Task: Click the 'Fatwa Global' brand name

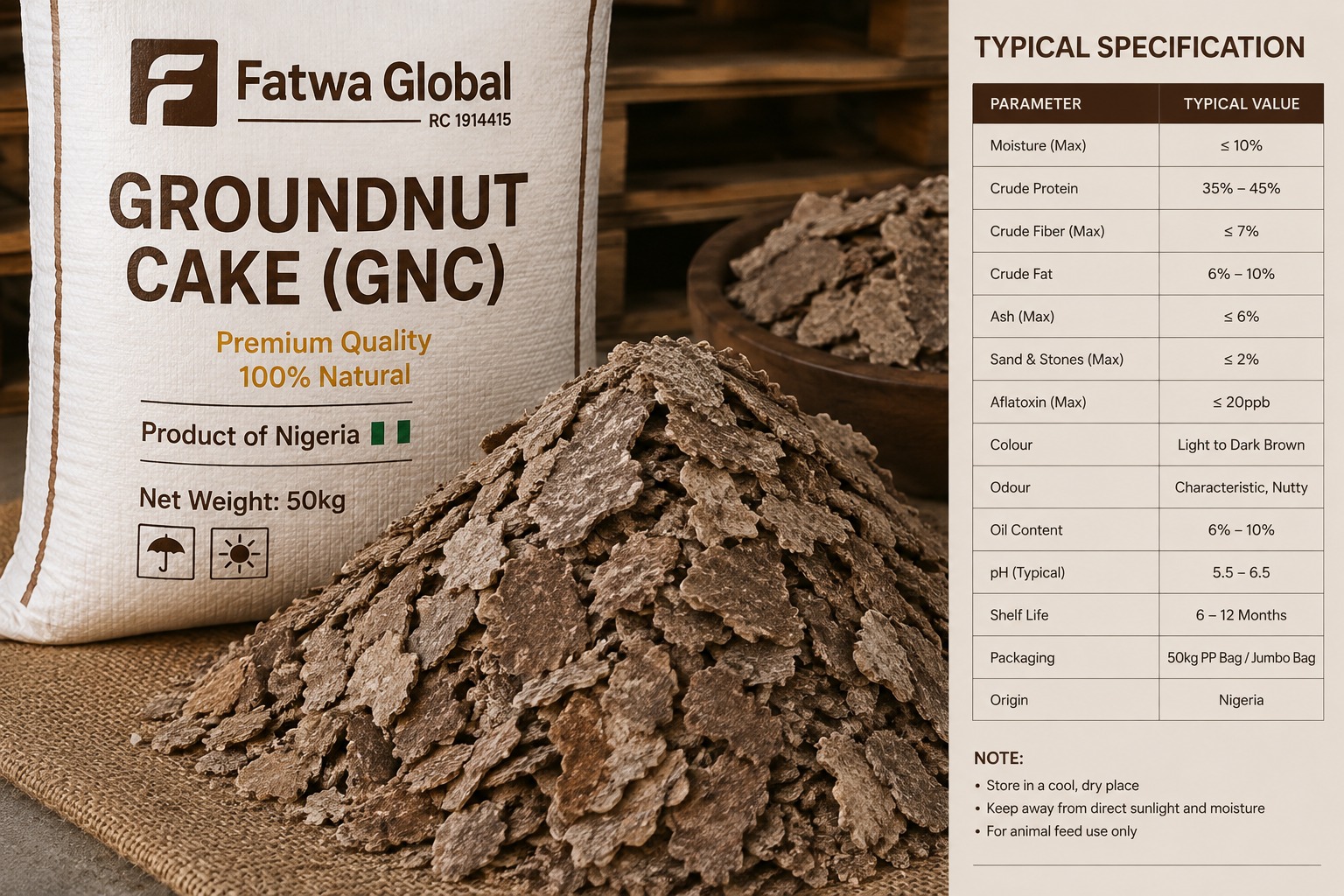Action: [374, 81]
